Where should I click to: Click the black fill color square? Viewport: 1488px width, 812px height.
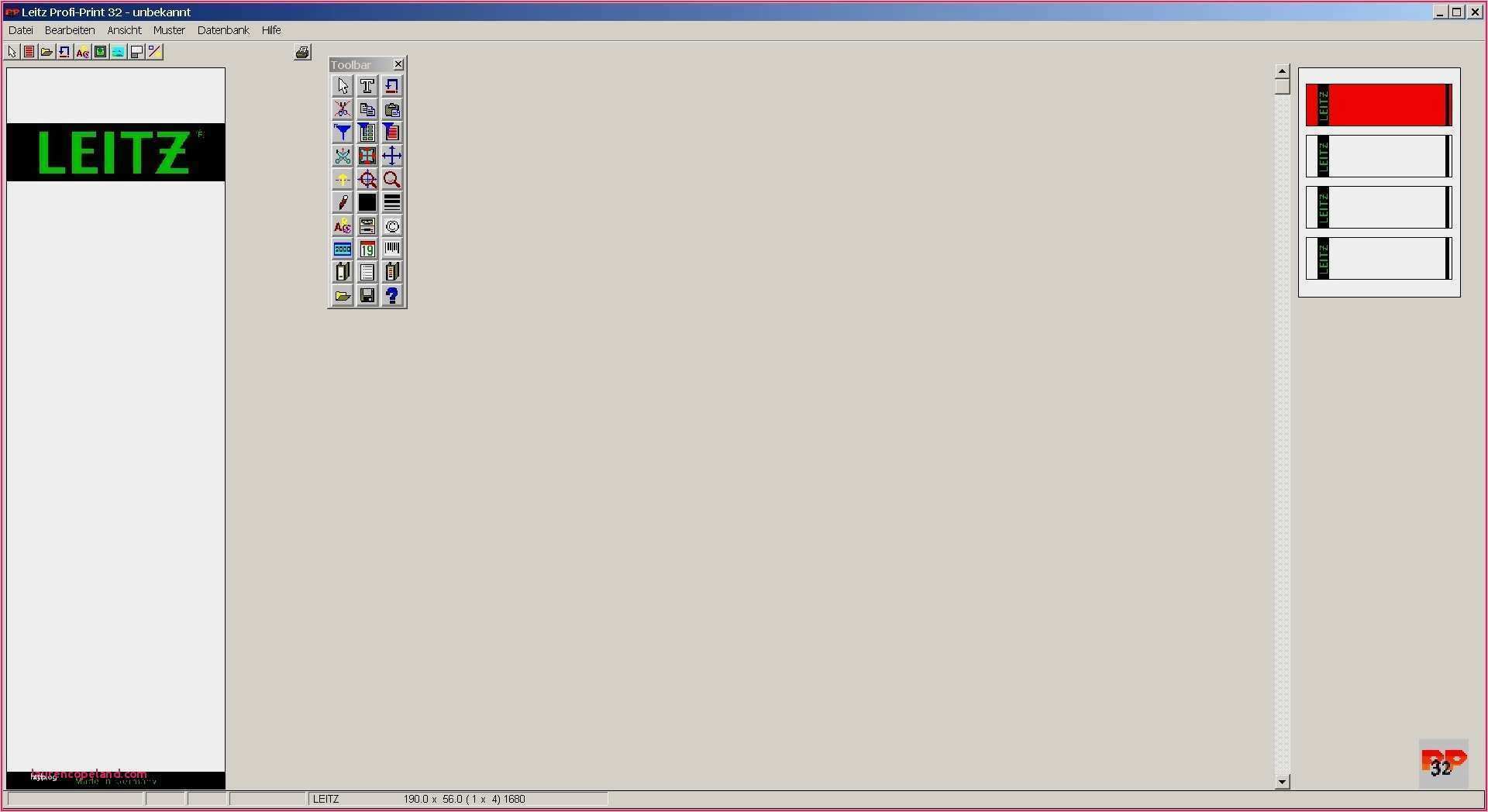click(367, 202)
